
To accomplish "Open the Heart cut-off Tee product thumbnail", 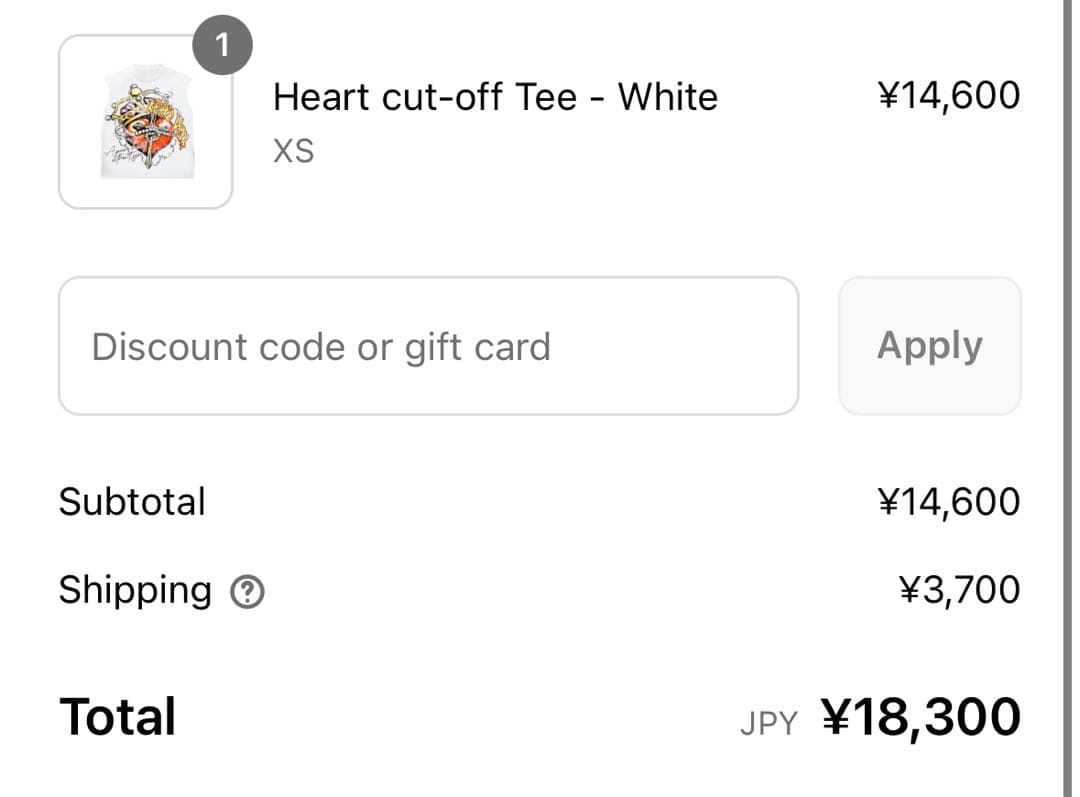I will coord(146,122).
